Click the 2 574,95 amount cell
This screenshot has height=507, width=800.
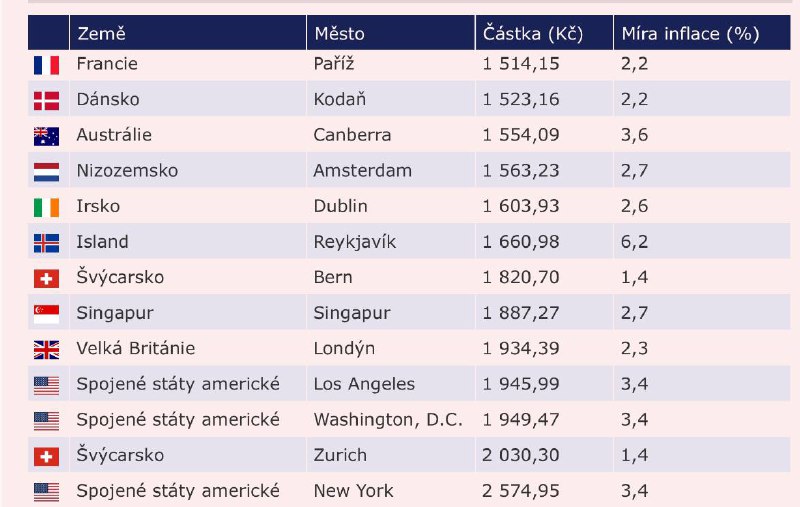(x=521, y=491)
